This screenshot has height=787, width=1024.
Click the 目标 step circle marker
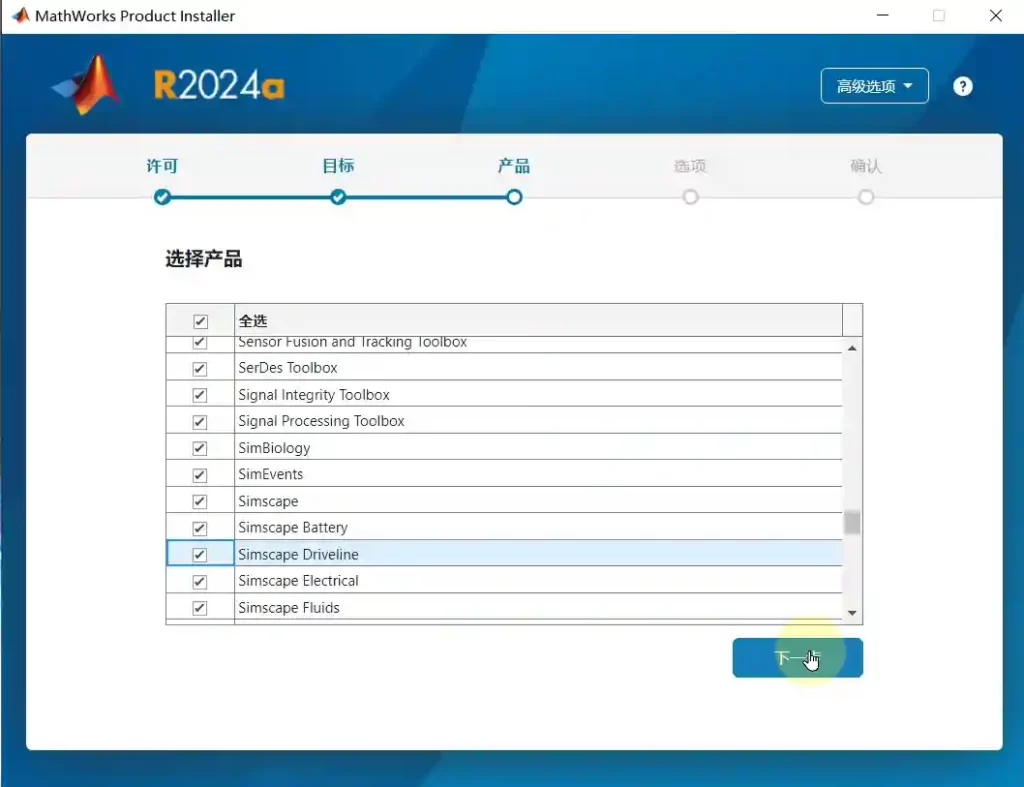338,197
